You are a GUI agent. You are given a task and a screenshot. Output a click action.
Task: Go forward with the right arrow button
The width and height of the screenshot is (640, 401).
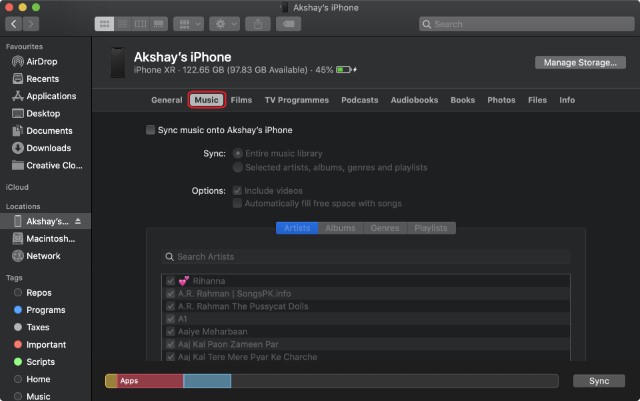[x=31, y=24]
